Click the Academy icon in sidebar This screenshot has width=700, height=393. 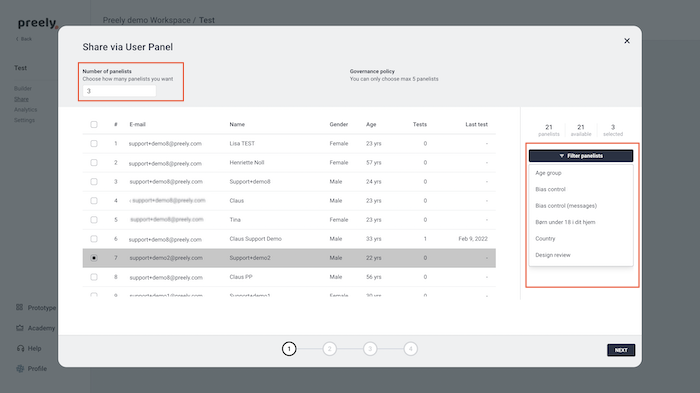(20, 328)
